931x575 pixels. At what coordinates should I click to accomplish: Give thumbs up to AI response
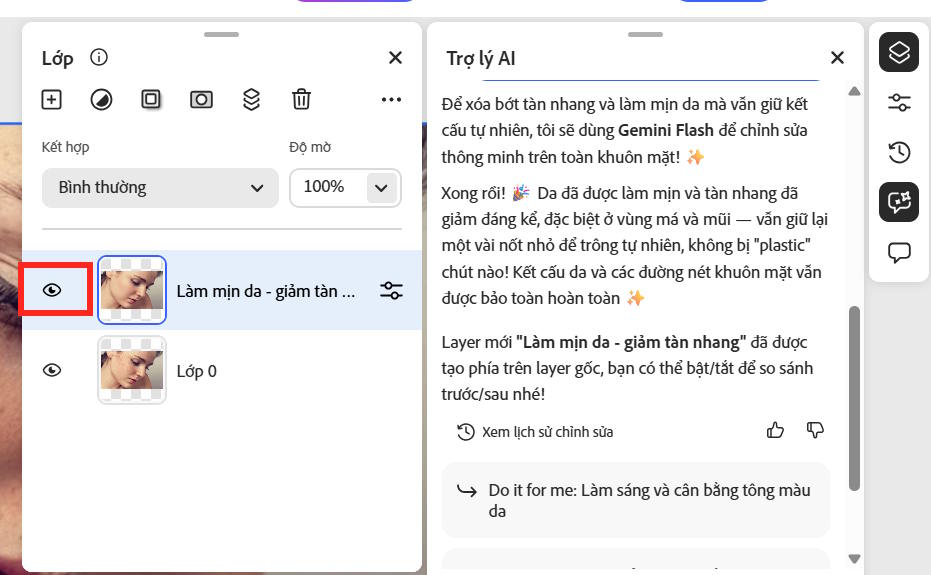(x=775, y=430)
